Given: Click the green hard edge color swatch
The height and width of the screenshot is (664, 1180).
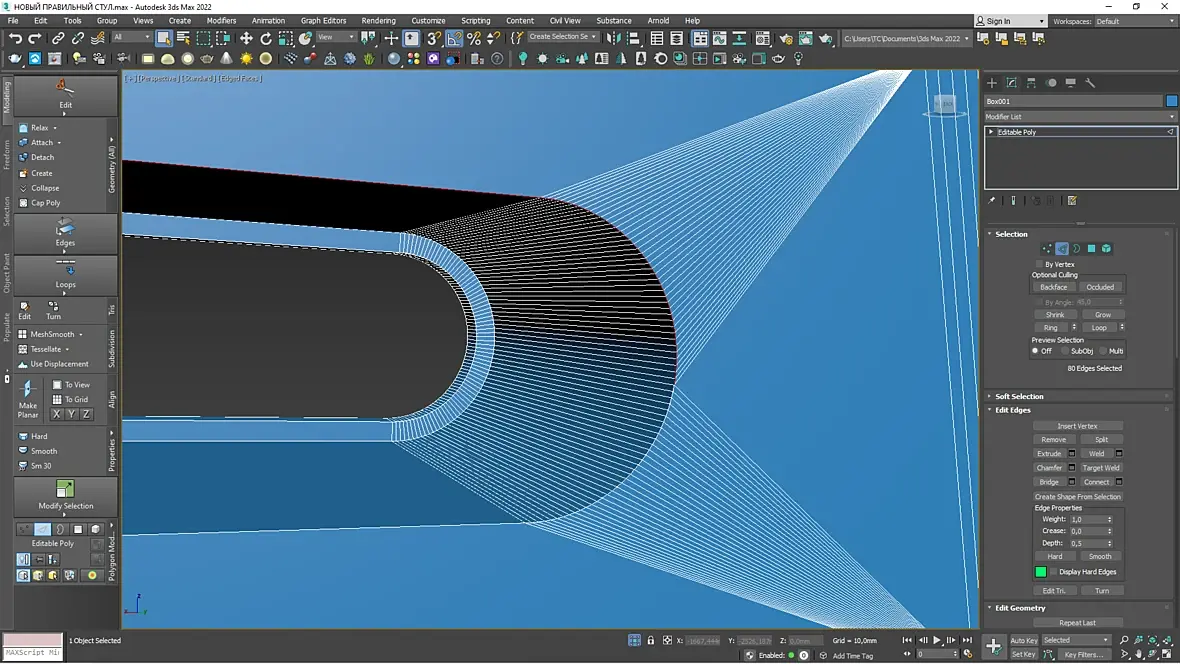Looking at the screenshot, I should pyautogui.click(x=1040, y=572).
